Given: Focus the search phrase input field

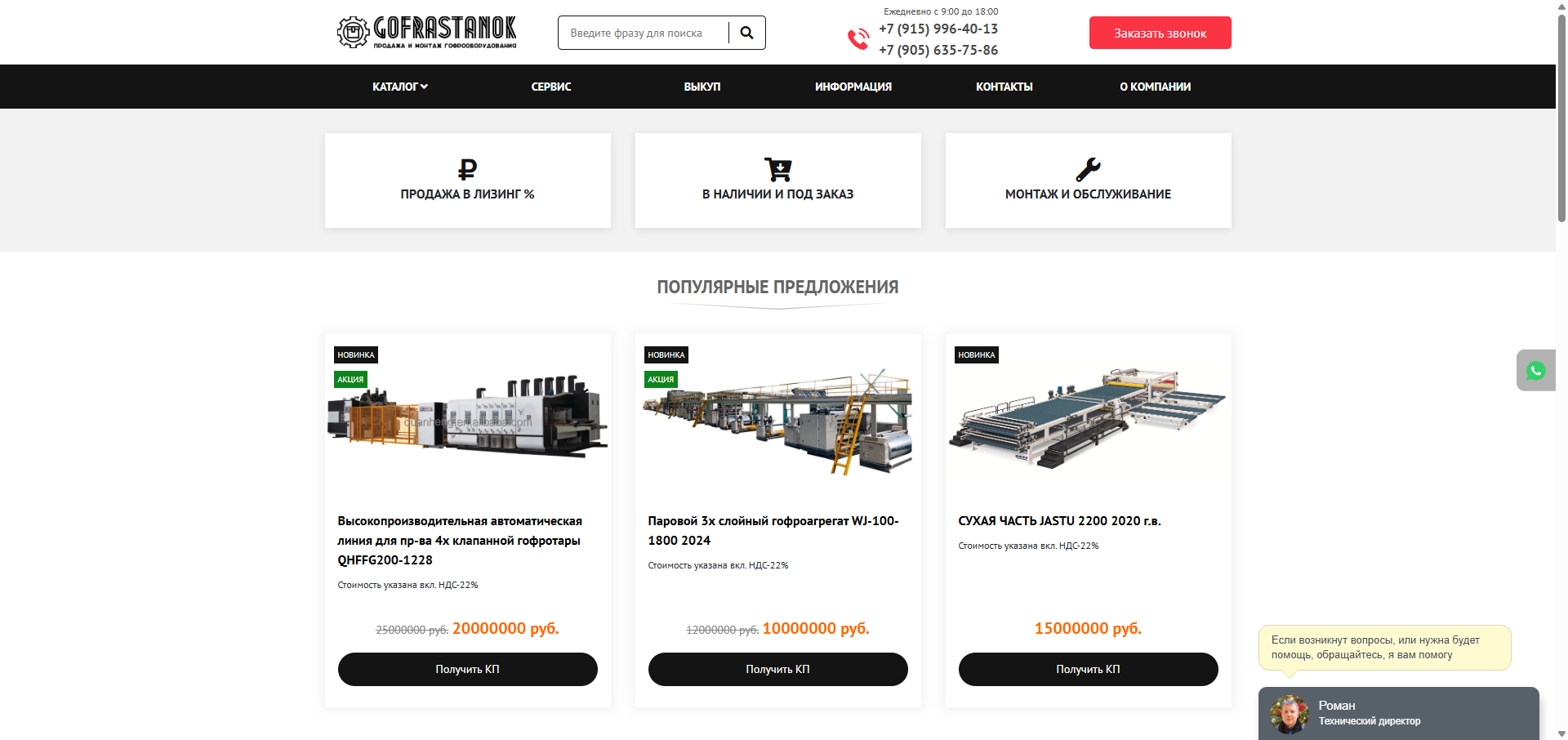Looking at the screenshot, I should 644,33.
